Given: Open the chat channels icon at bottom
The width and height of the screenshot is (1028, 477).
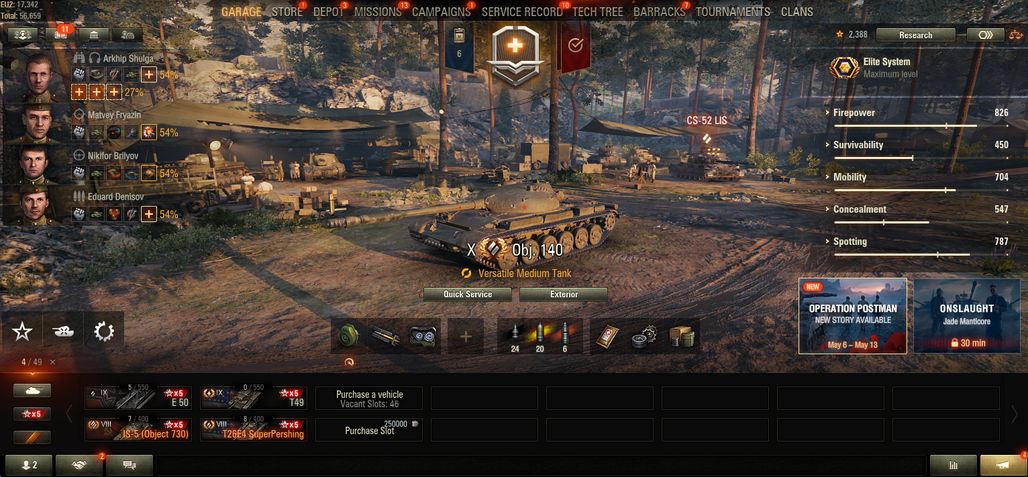Looking at the screenshot, I should click(x=129, y=465).
